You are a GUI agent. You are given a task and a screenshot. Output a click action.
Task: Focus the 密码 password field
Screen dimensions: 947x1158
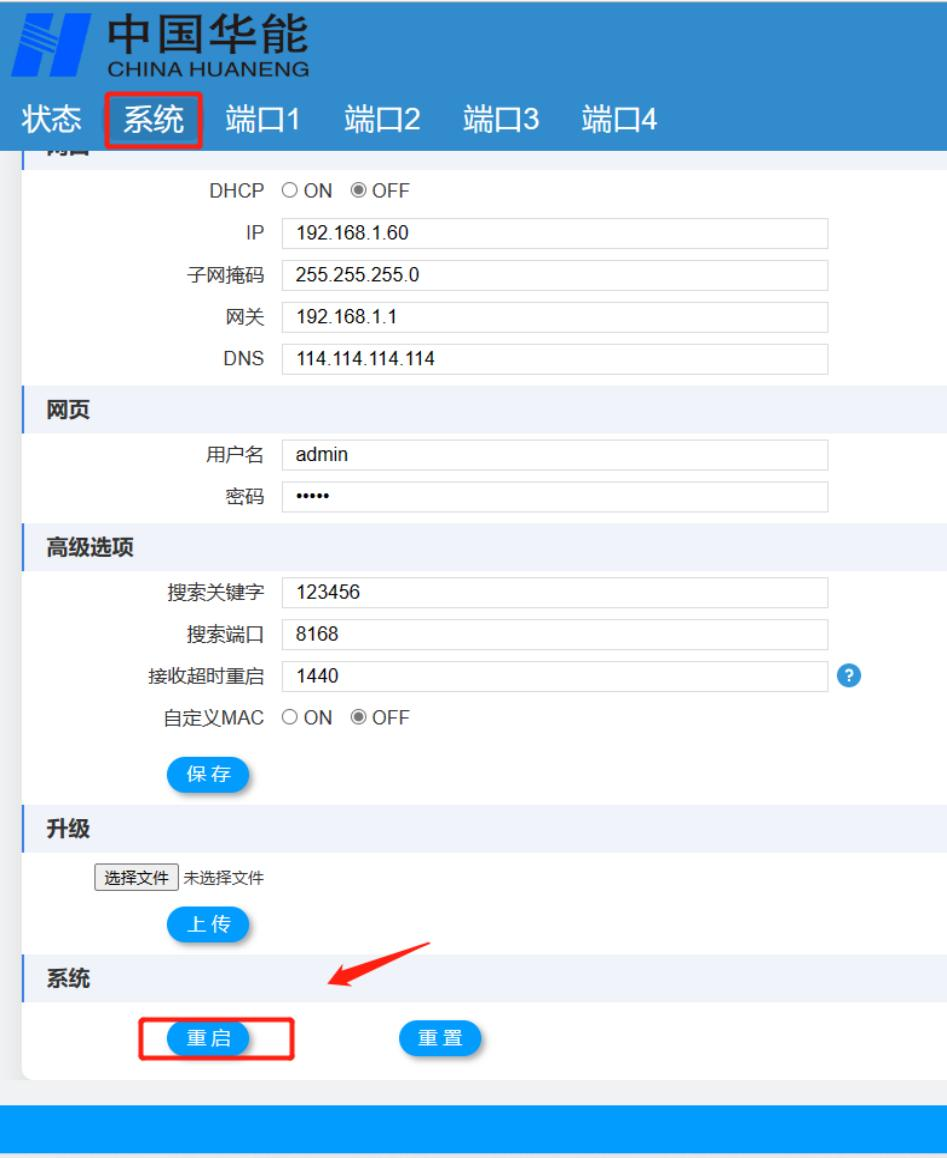pos(554,497)
